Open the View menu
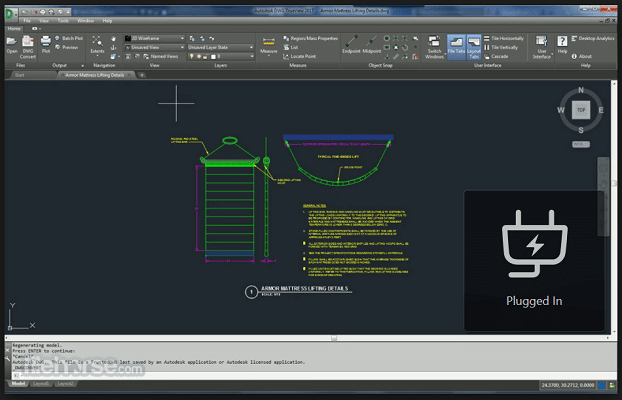Screen dimensions: 622x400 click(x=44, y=21)
